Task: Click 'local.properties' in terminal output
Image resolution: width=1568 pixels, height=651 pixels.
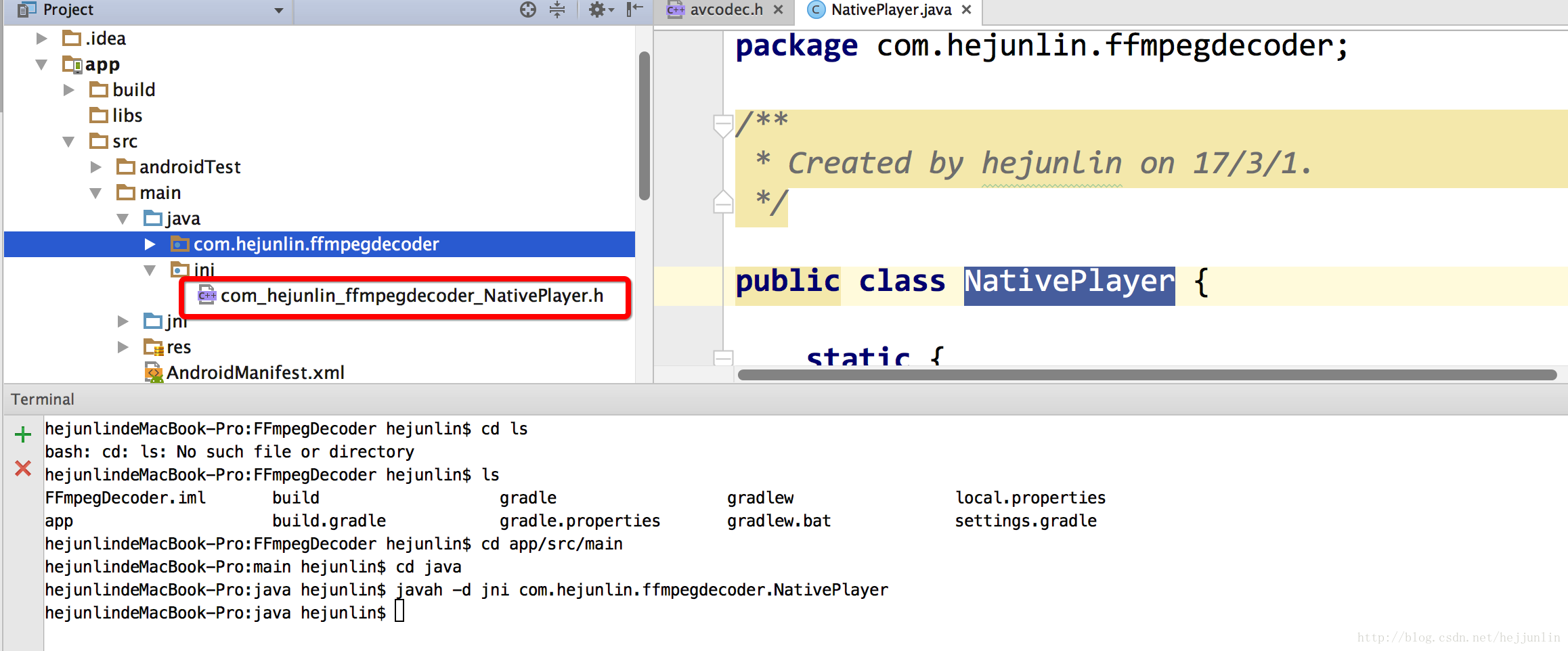Action: click(1030, 498)
